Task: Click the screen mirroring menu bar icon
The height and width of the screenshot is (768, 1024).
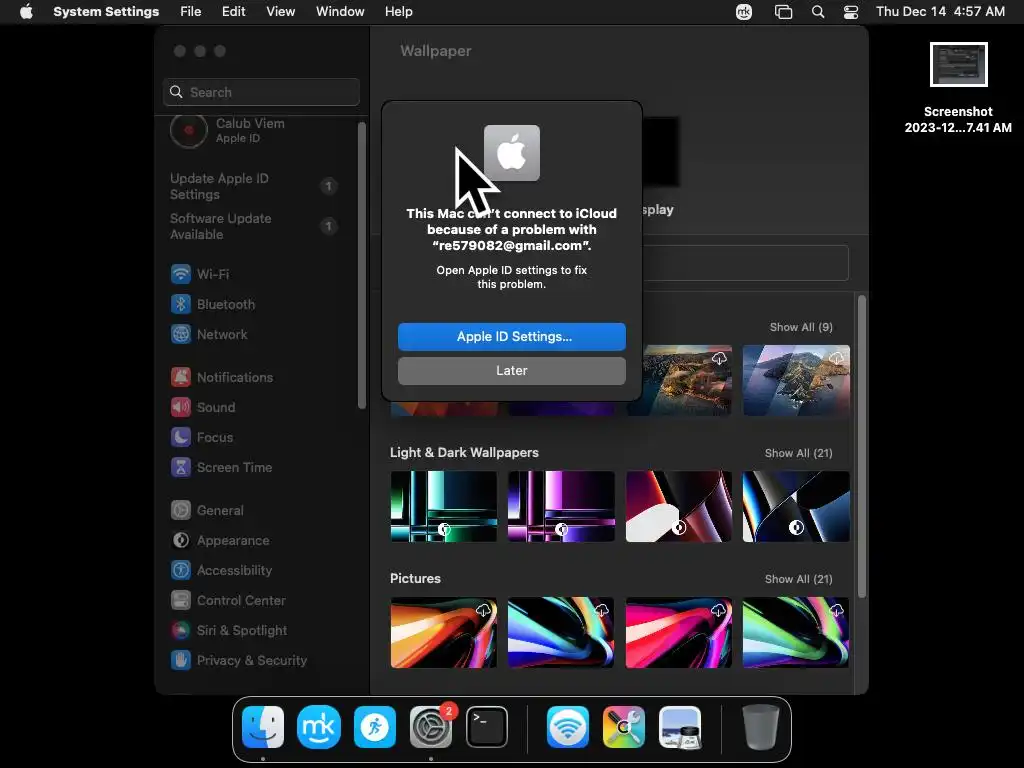Action: click(783, 12)
